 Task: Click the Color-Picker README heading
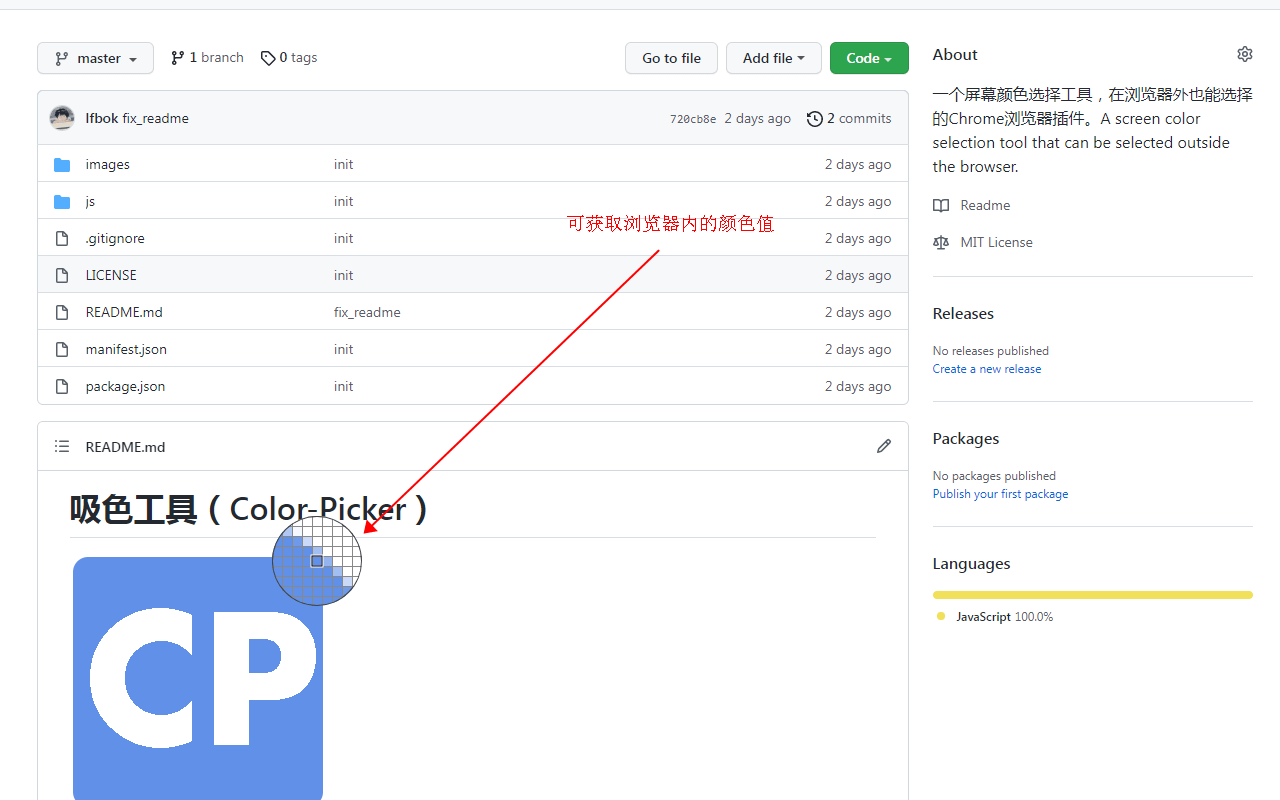(250, 509)
